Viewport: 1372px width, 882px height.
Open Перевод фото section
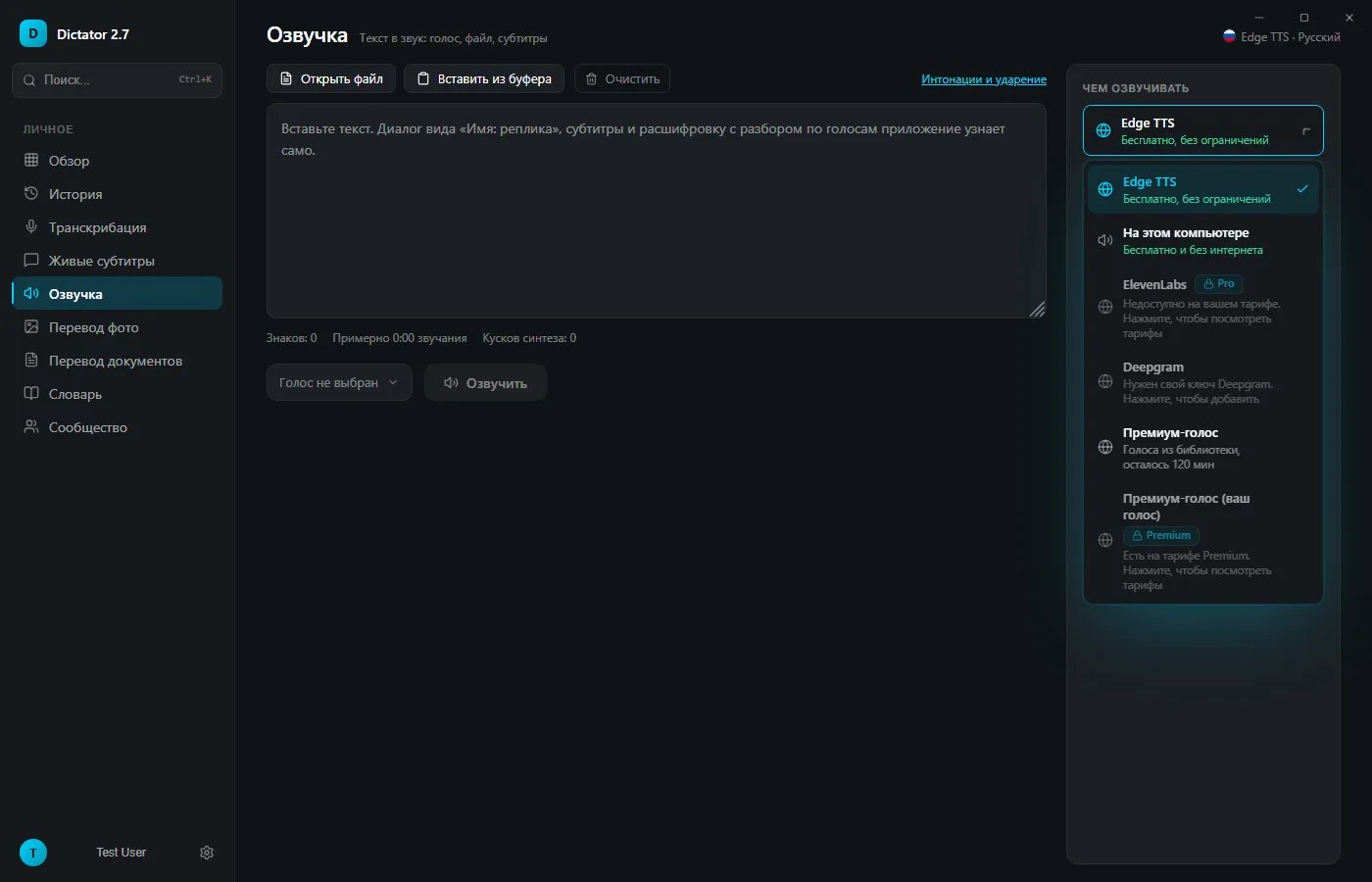117,327
